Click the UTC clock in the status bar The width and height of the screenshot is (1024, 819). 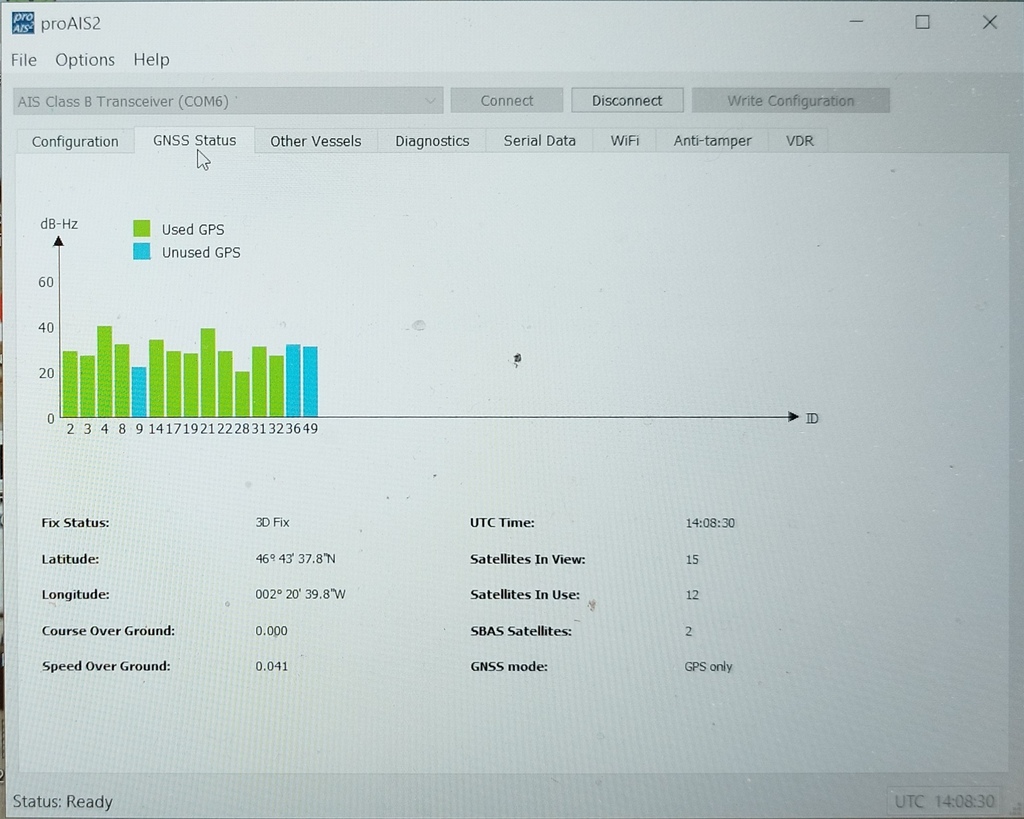point(944,801)
